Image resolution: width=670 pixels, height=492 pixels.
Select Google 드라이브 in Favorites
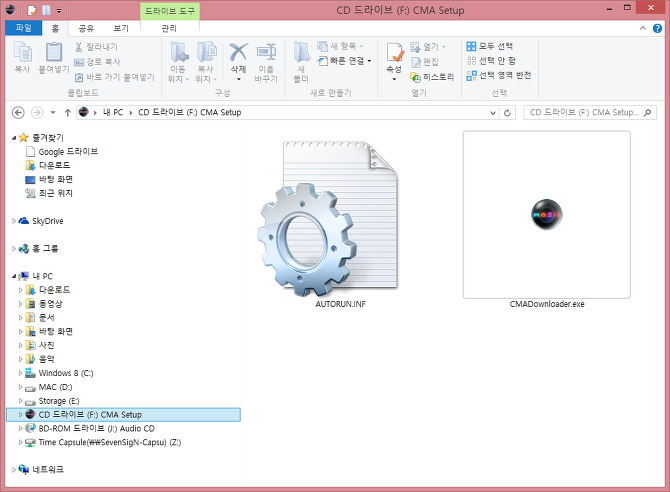pyautogui.click(x=62, y=152)
